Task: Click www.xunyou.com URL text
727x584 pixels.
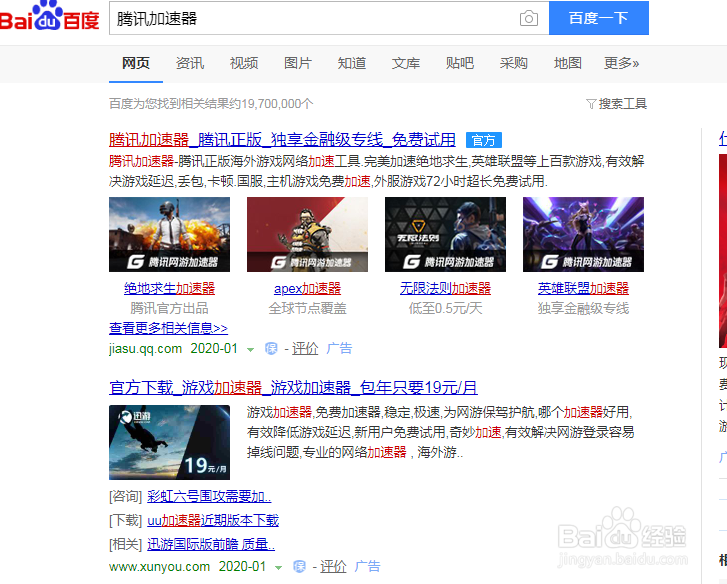Action: (x=159, y=566)
